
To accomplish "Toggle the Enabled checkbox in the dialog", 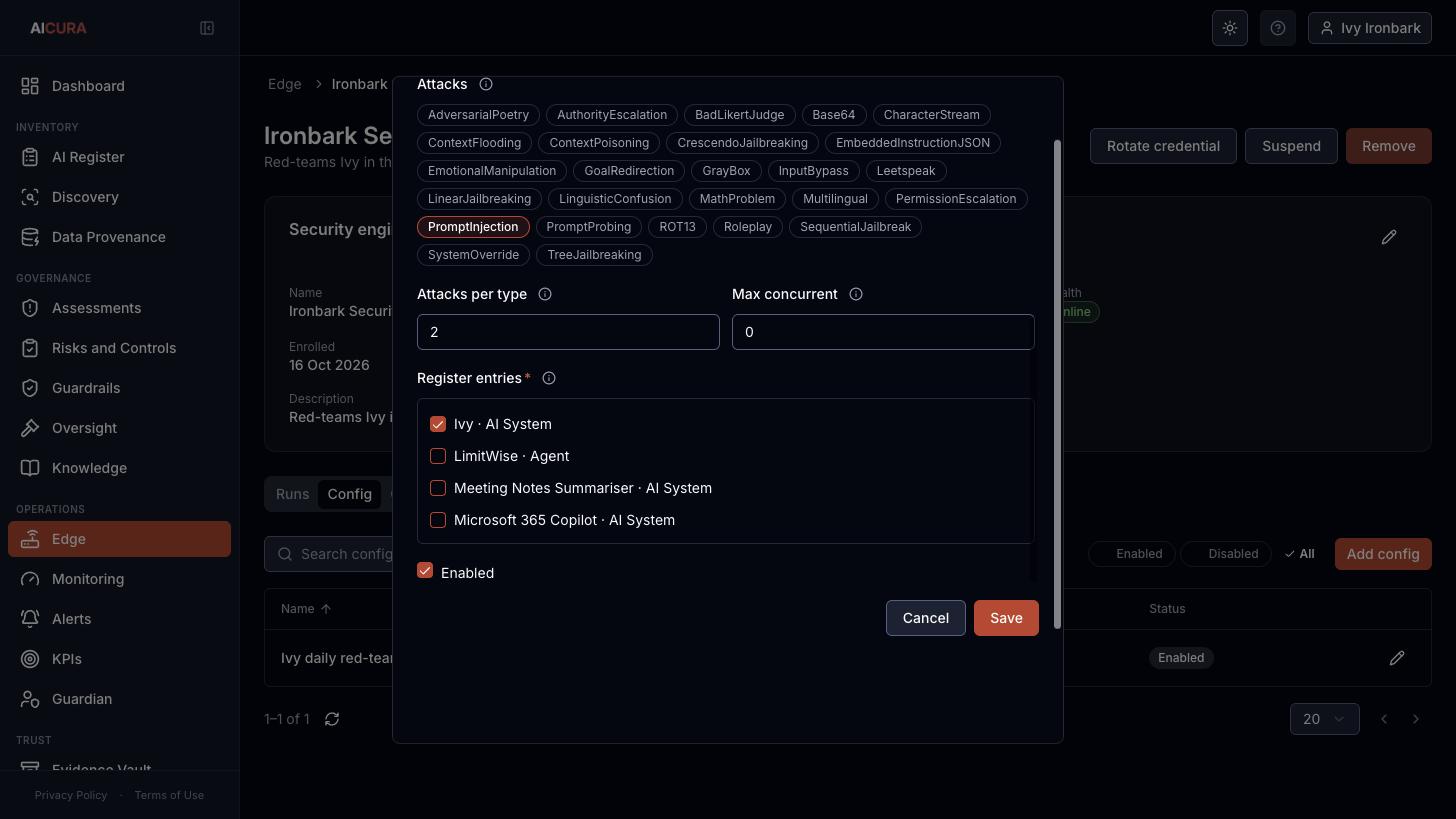I will [425, 571].
